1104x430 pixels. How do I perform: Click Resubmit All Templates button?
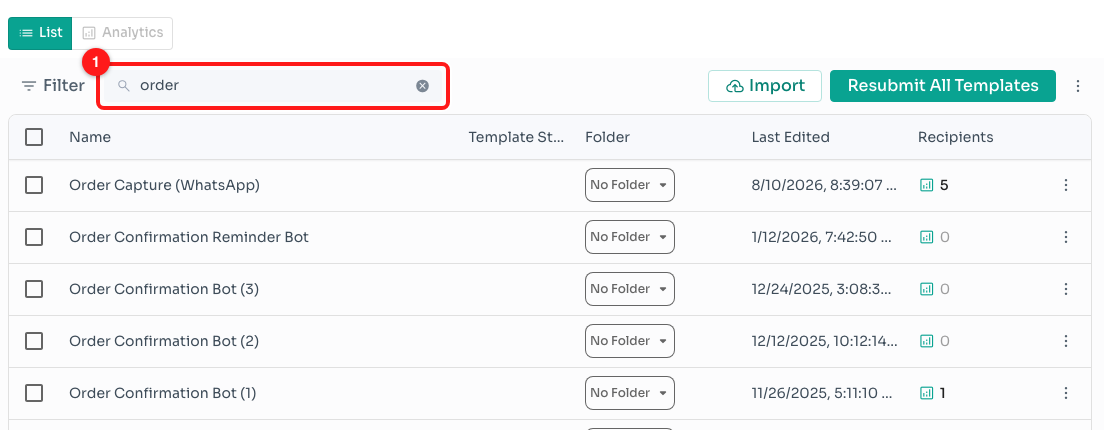pyautogui.click(x=943, y=86)
